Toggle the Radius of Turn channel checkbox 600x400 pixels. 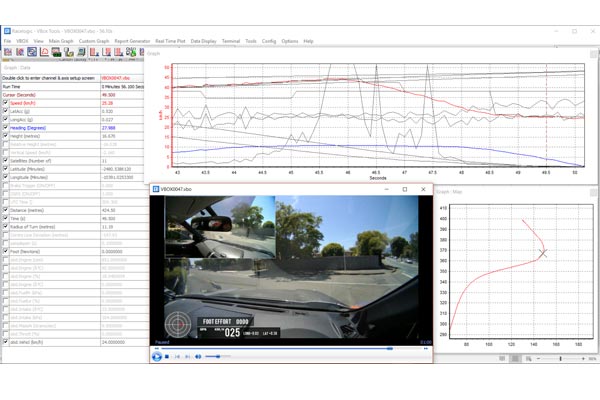pyautogui.click(x=5, y=227)
